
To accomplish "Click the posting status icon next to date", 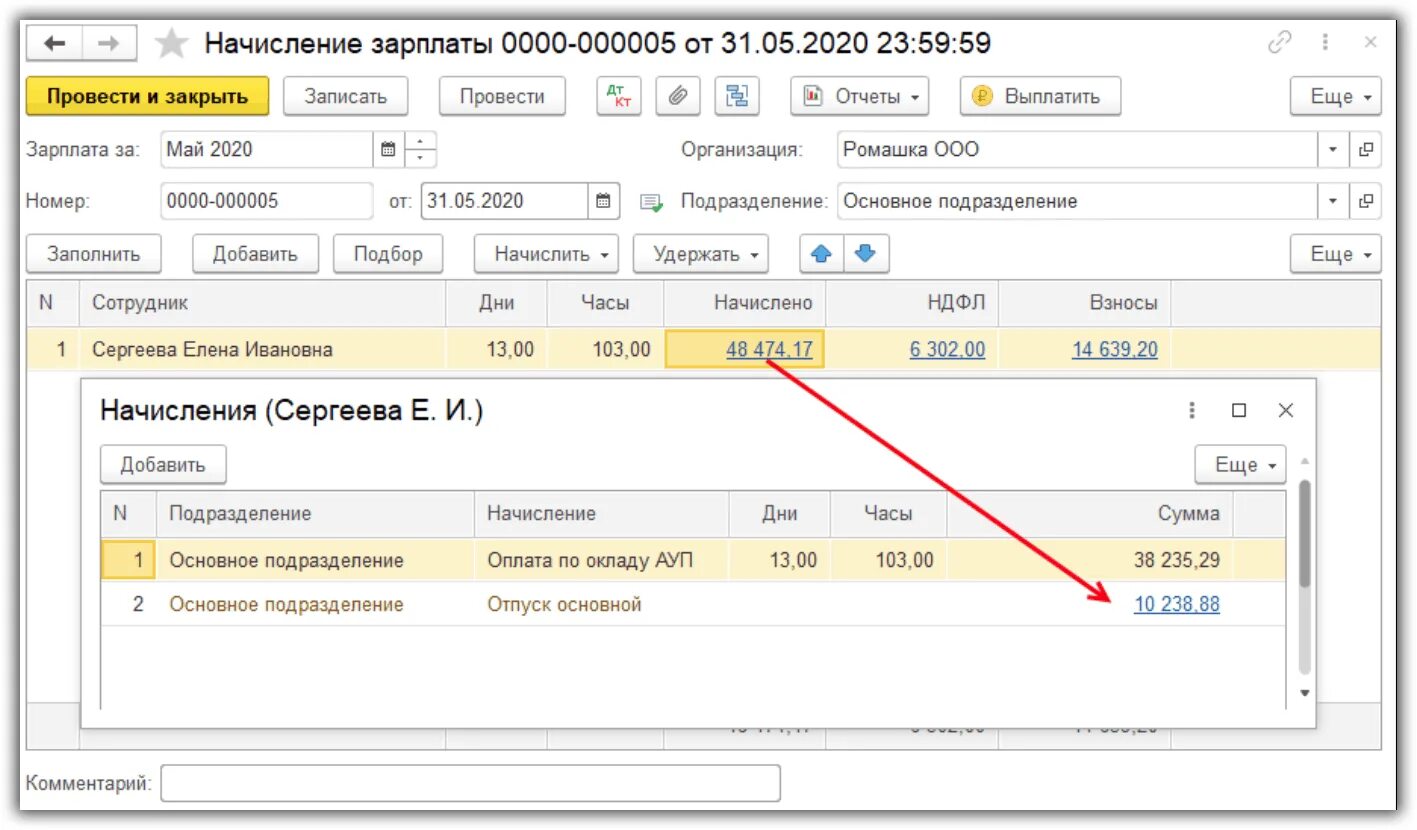I will point(652,202).
